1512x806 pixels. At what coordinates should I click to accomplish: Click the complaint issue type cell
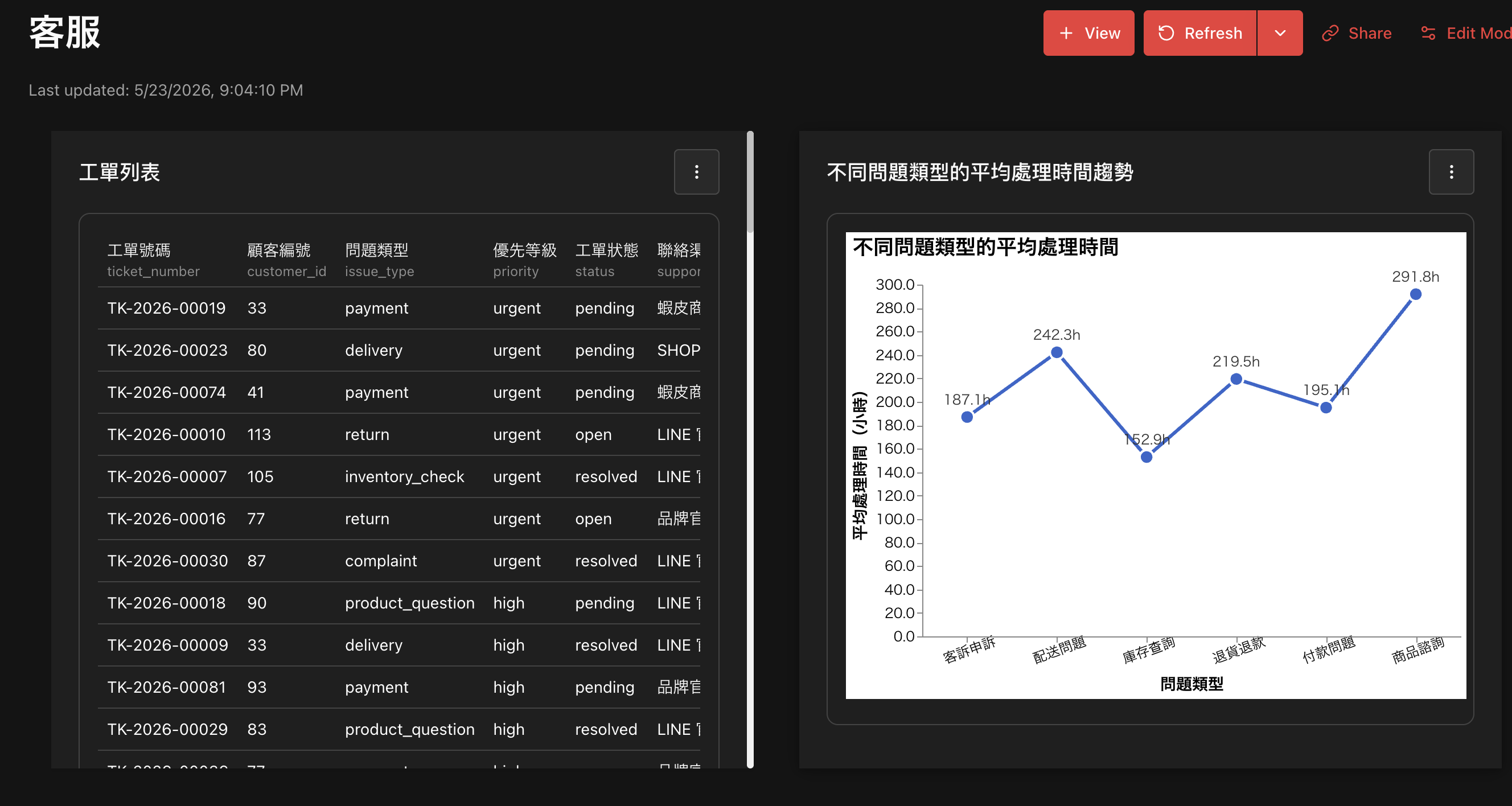381,561
